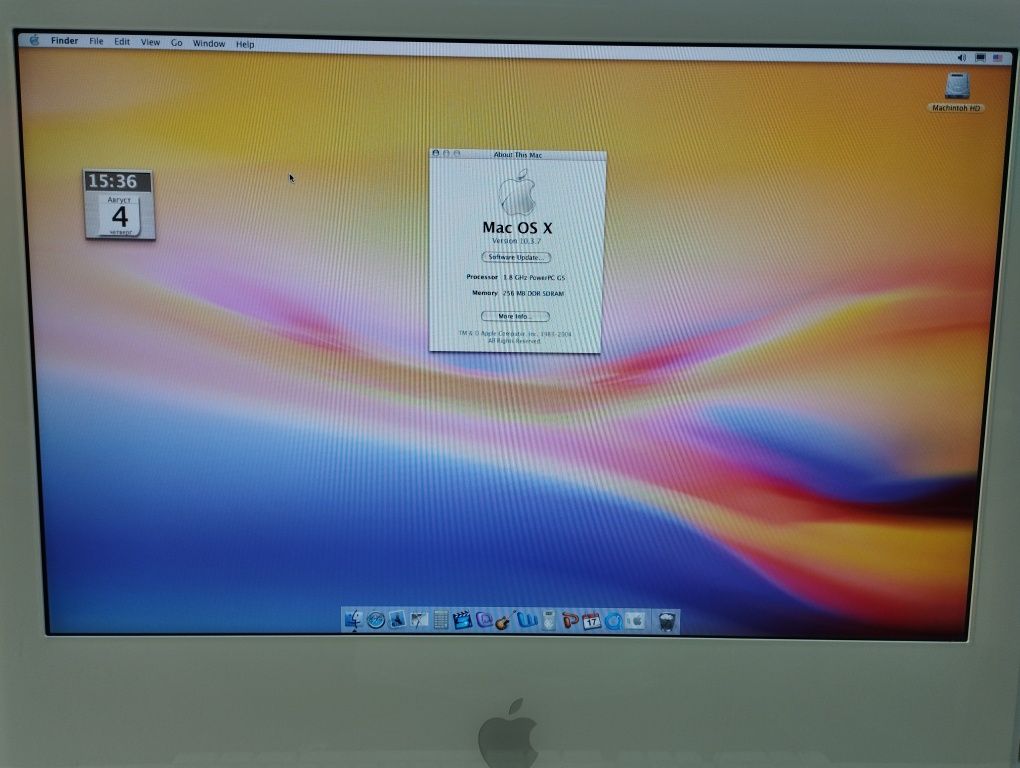Click the 256 MB DDR SDRAM memory text
Image resolution: width=1020 pixels, height=768 pixels.
pyautogui.click(x=533, y=294)
